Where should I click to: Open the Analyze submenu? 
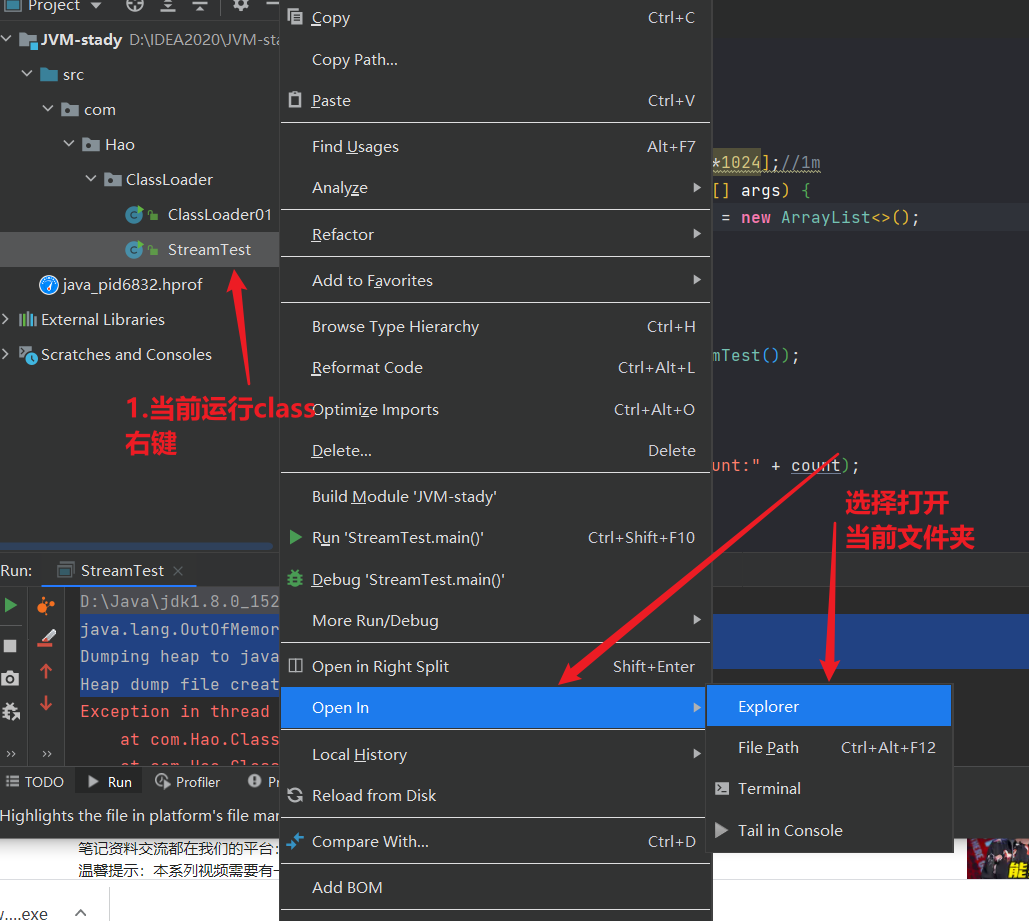coord(495,188)
